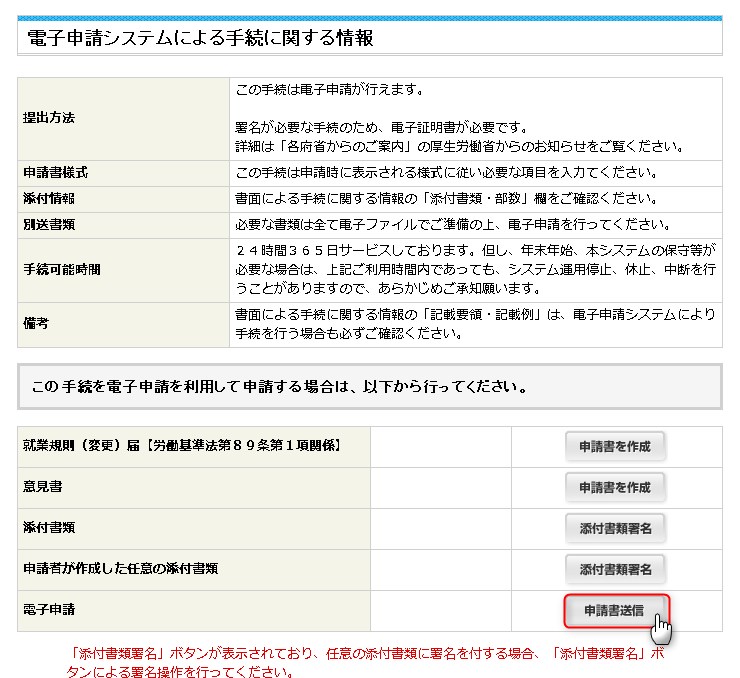Click 申請書を作成 button in 意見書 row
The height and width of the screenshot is (678, 740).
[x=615, y=488]
